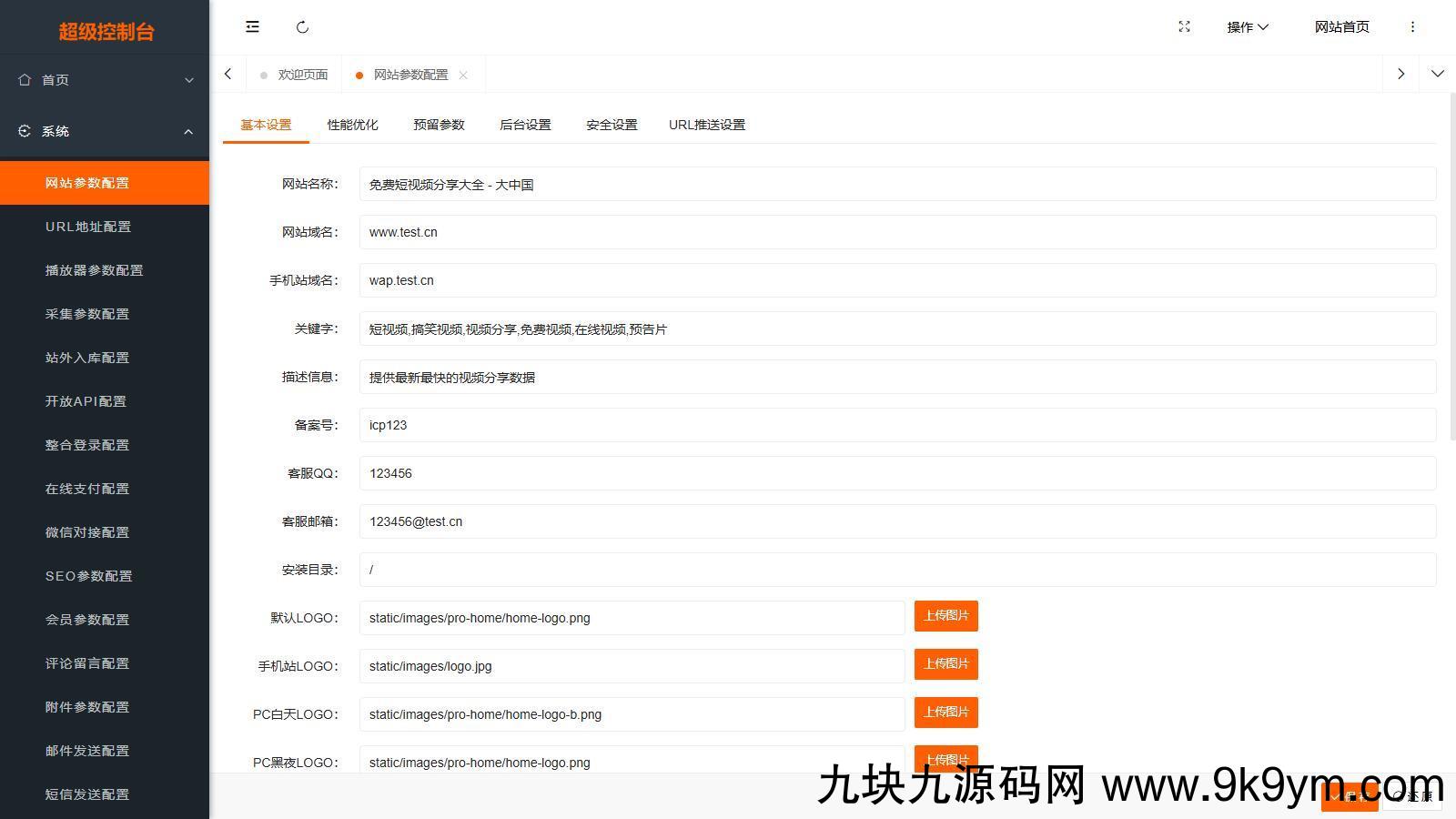Expand the 首页 sidebar menu

tap(105, 80)
